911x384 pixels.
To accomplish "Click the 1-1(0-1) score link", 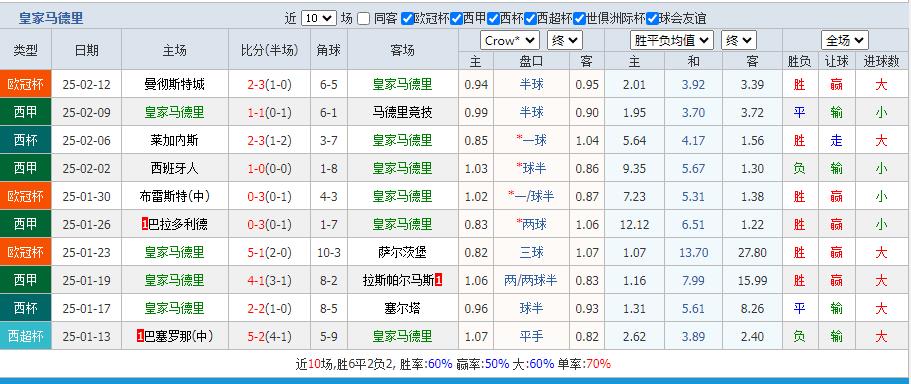I will click(270, 113).
